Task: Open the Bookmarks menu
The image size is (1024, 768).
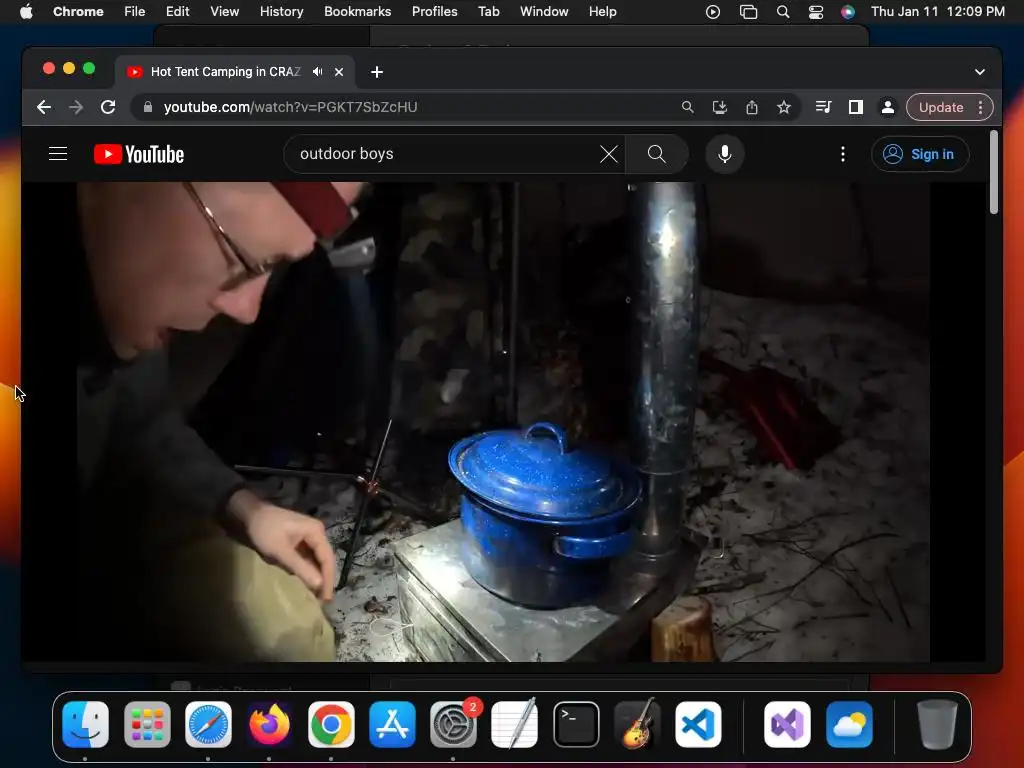Action: click(x=357, y=12)
